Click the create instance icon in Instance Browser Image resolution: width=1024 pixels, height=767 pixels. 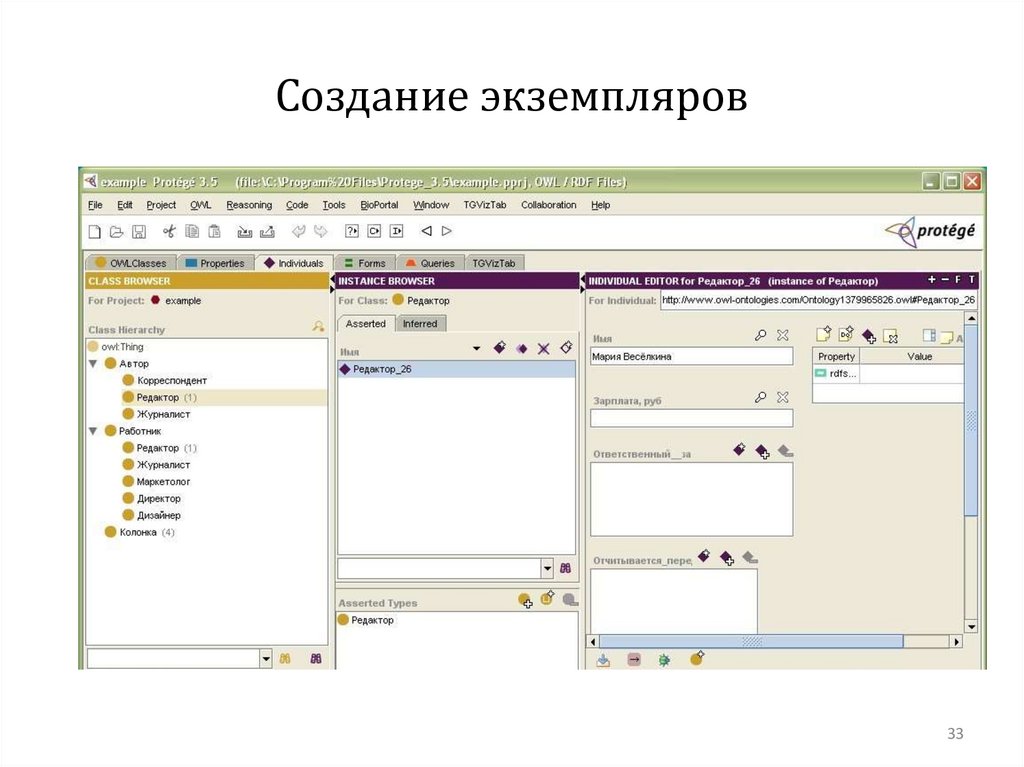[500, 348]
